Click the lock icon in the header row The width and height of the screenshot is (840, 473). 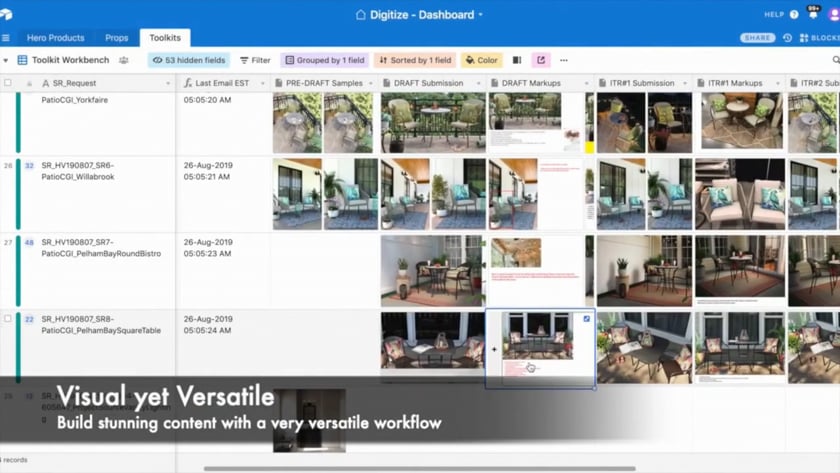[29, 84]
